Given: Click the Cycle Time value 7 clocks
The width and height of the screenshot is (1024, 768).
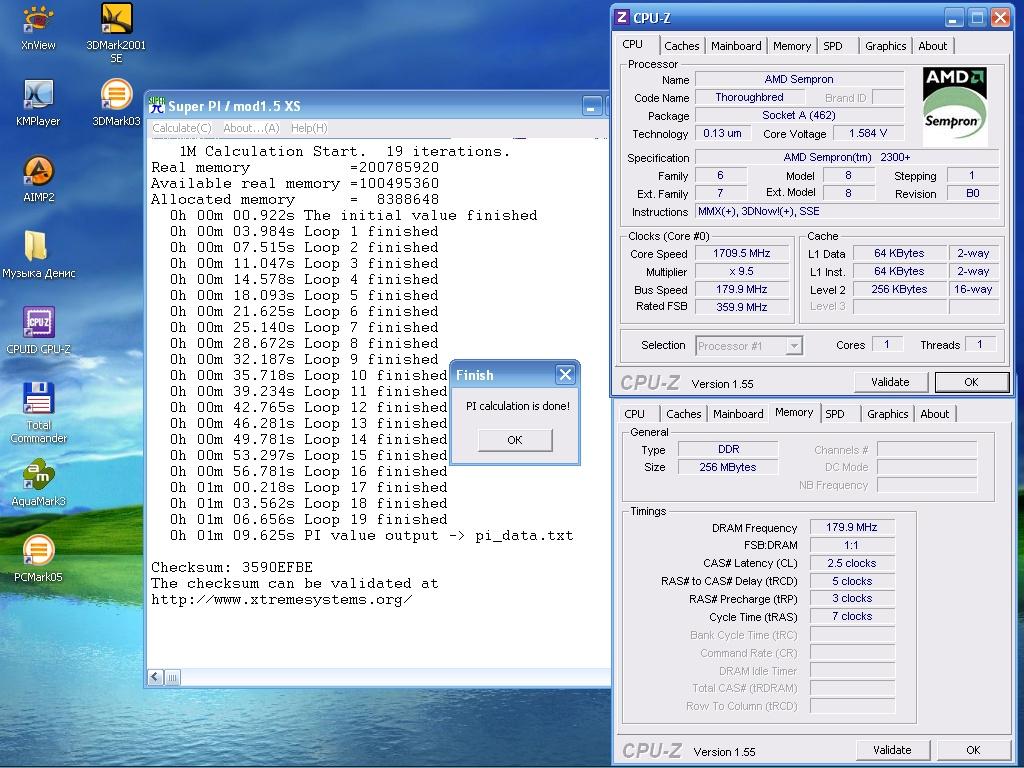Looking at the screenshot, I should (x=852, y=616).
